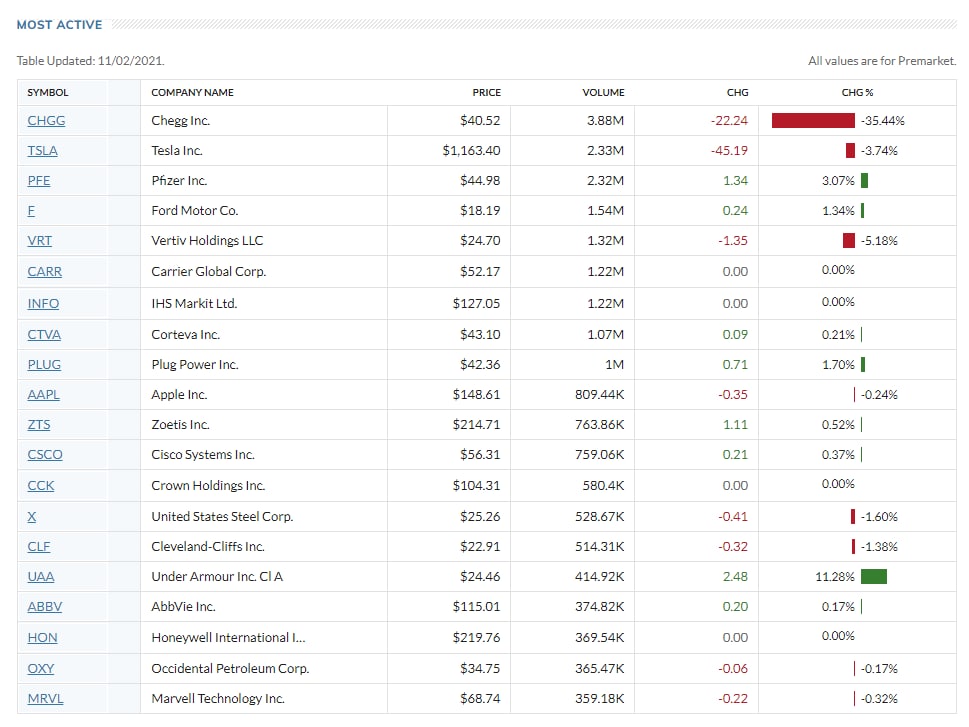Open the CTVA ticker link
Screen dimensions: 969x727
tap(44, 334)
